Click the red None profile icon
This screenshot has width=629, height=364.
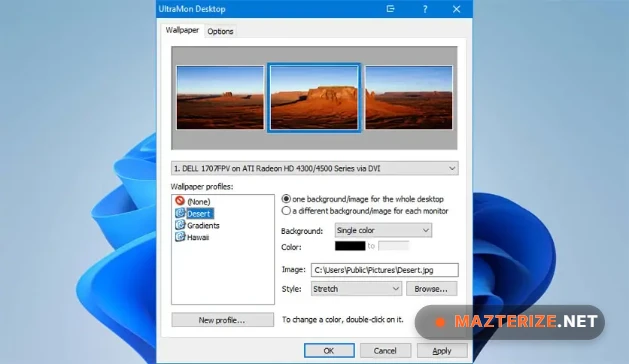coord(180,201)
